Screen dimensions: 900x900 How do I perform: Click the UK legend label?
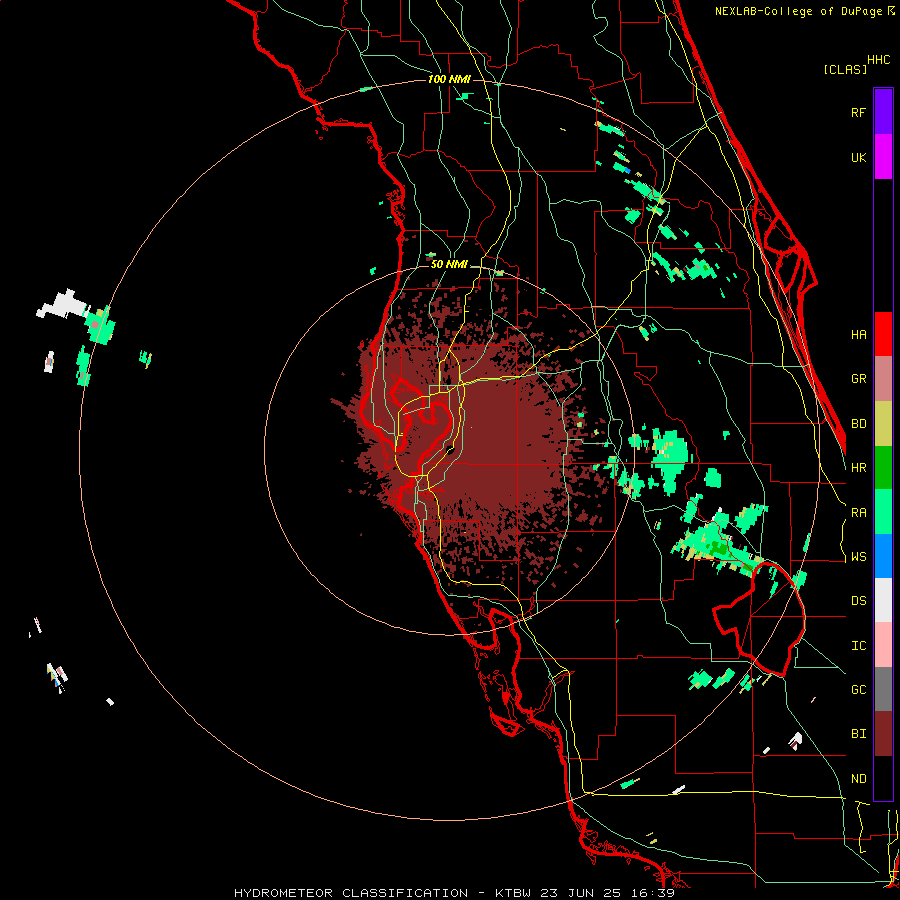tap(859, 157)
